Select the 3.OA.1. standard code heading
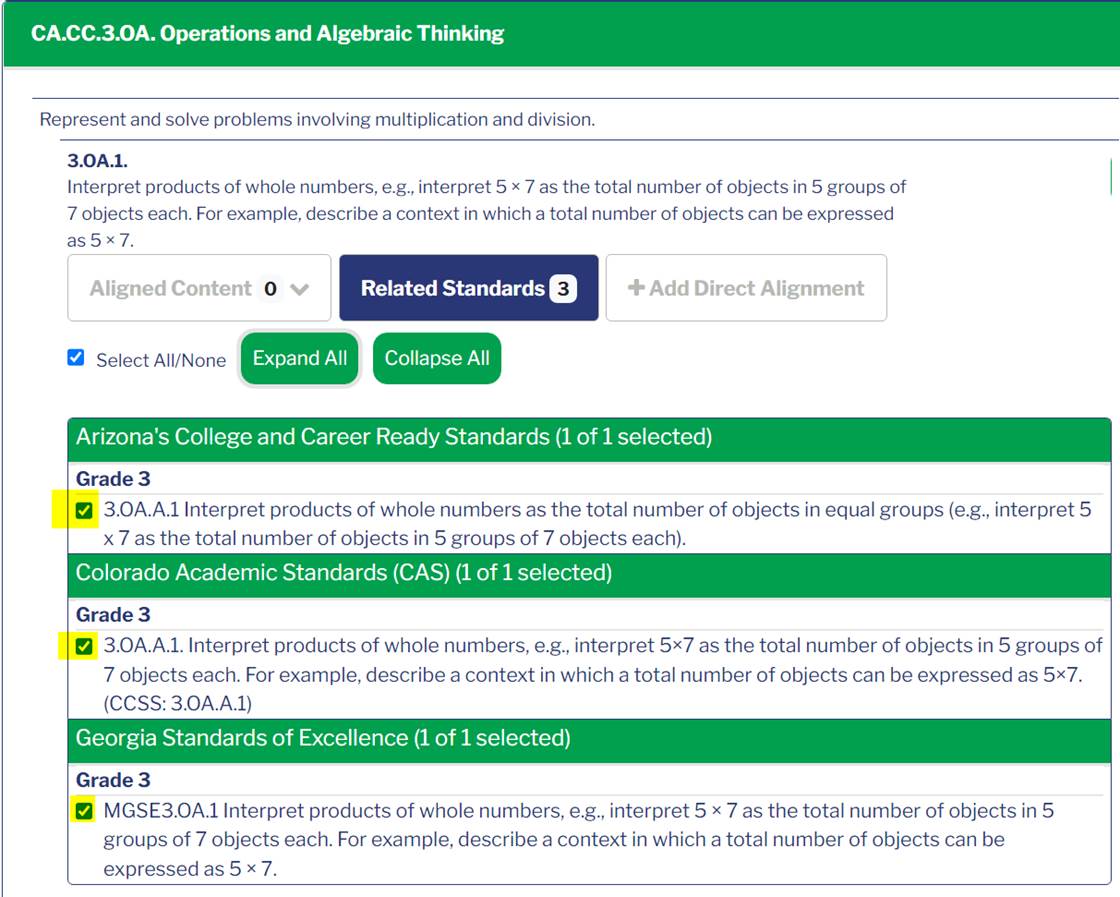Image resolution: width=1120 pixels, height=897 pixels. 97,161
